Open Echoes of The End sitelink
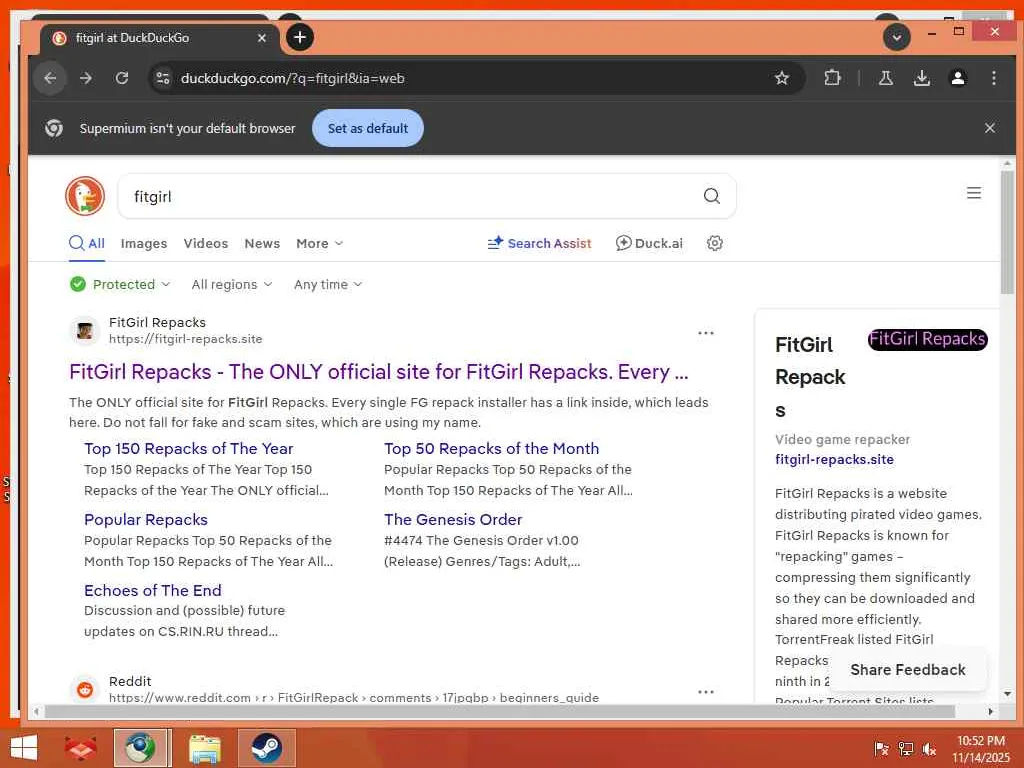Viewport: 1024px width, 768px height. (153, 590)
